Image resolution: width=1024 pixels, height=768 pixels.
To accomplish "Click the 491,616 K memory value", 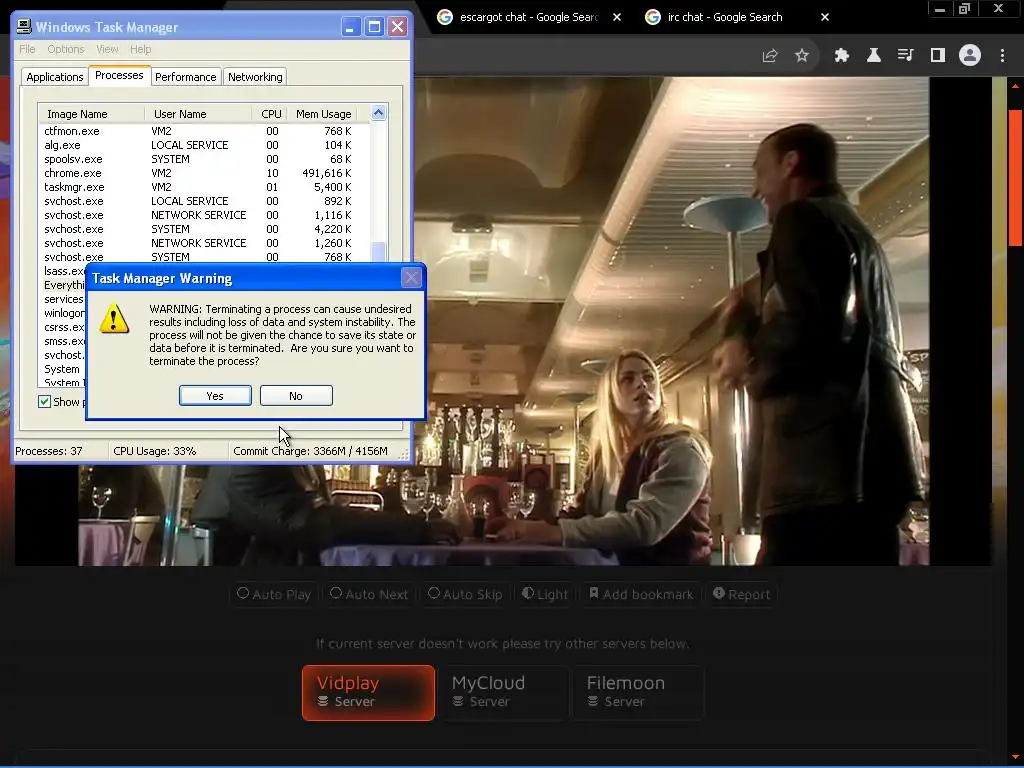I will 327,173.
